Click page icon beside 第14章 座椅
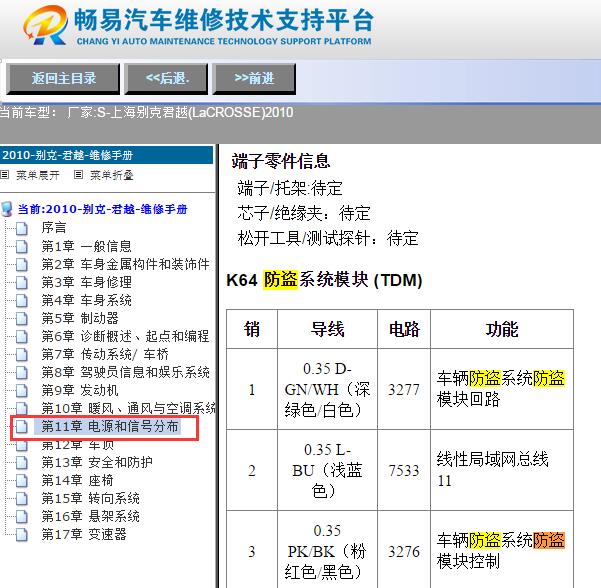The image size is (601, 588). tap(22, 480)
